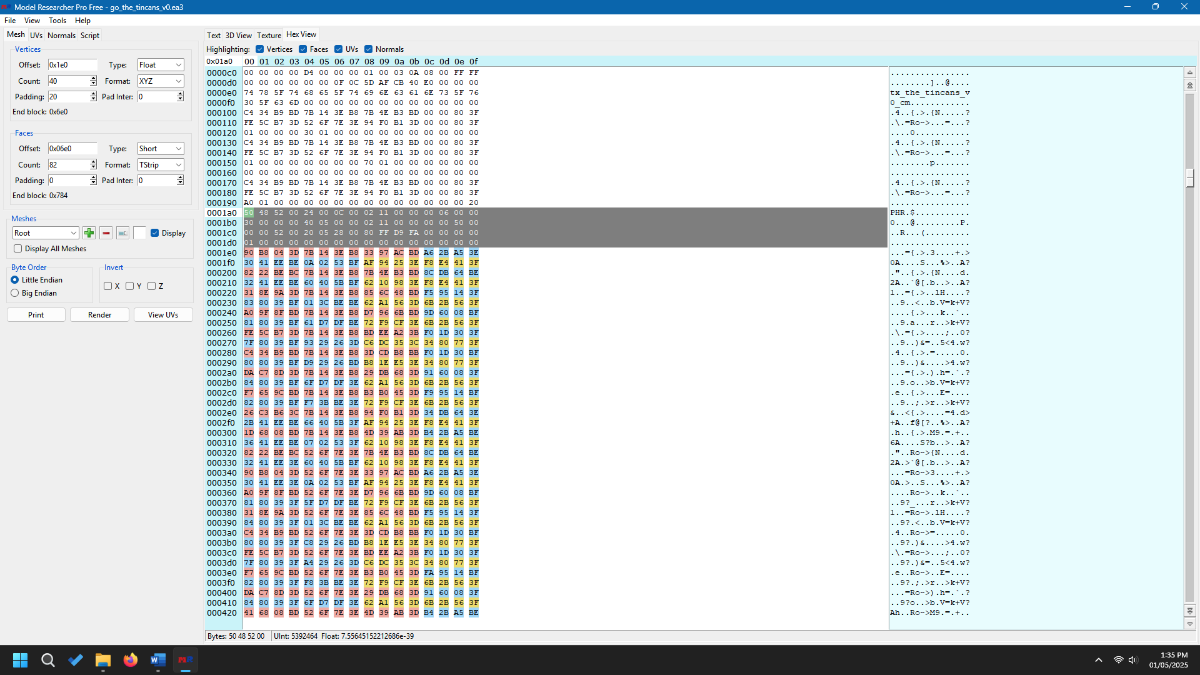The image size is (1200, 675).
Task: Click the Windows Start icon
Action: click(x=21, y=660)
